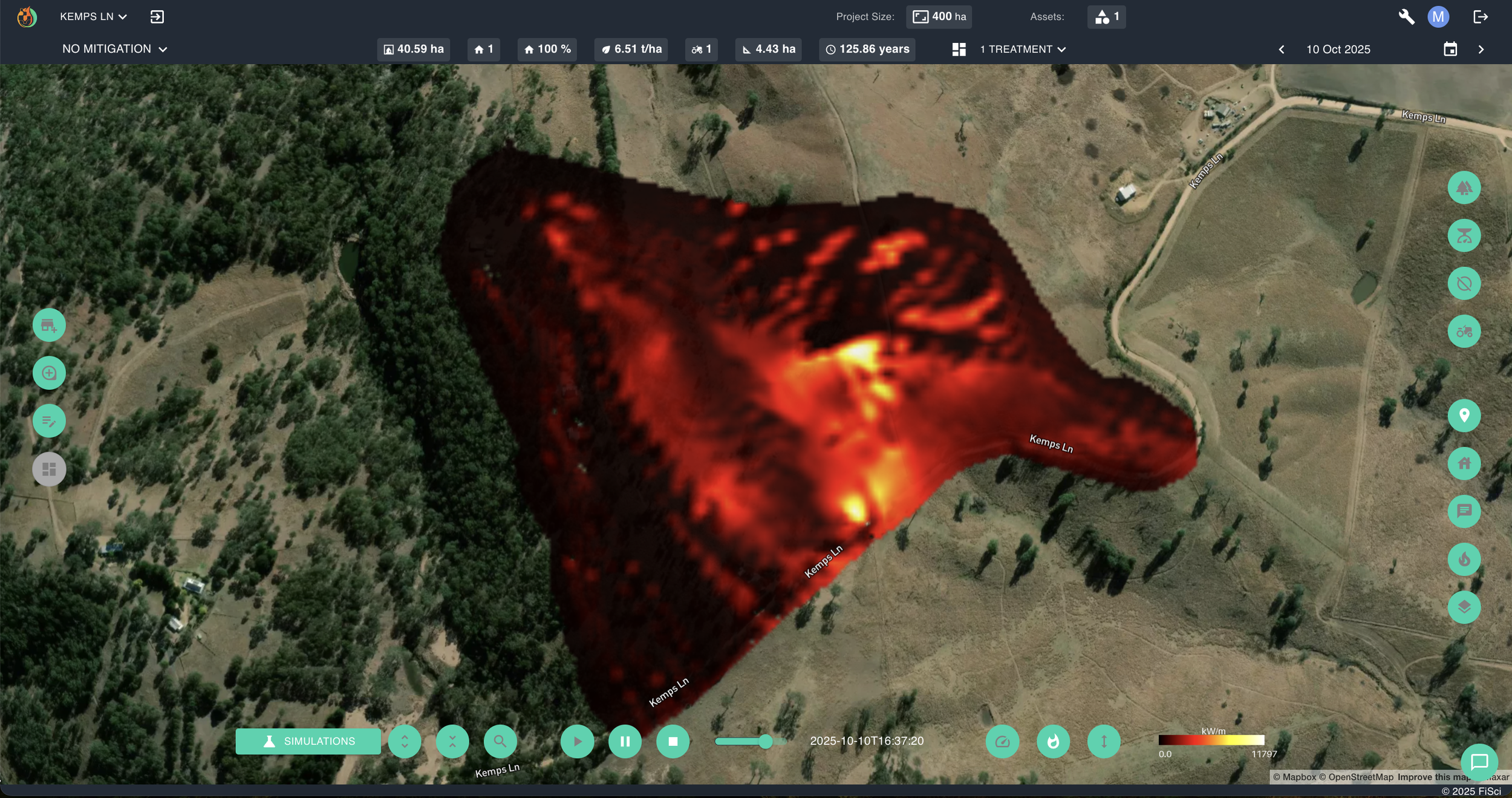Toggle the crossed-circle disable button
The height and width of the screenshot is (798, 1512).
coord(1464,283)
